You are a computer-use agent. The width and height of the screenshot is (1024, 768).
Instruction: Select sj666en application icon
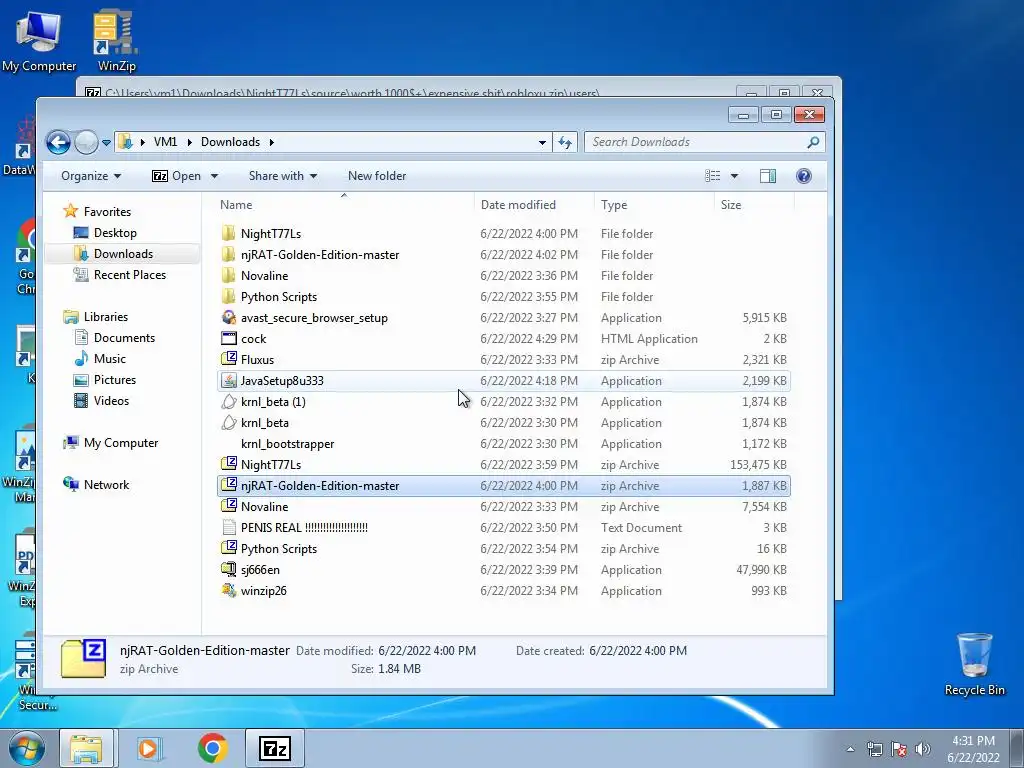tap(229, 569)
